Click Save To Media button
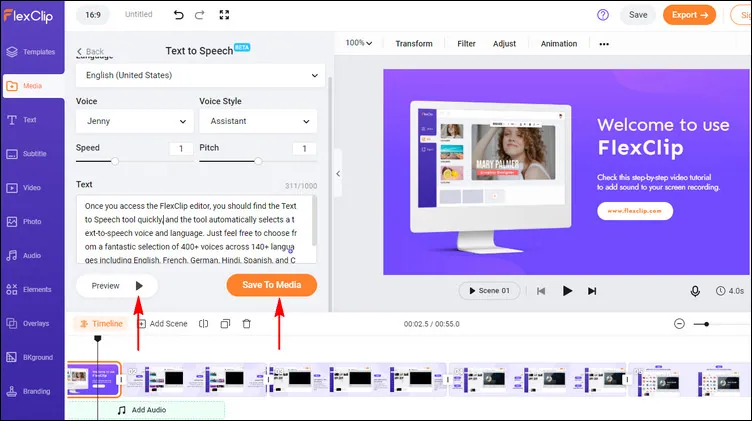 click(x=271, y=285)
